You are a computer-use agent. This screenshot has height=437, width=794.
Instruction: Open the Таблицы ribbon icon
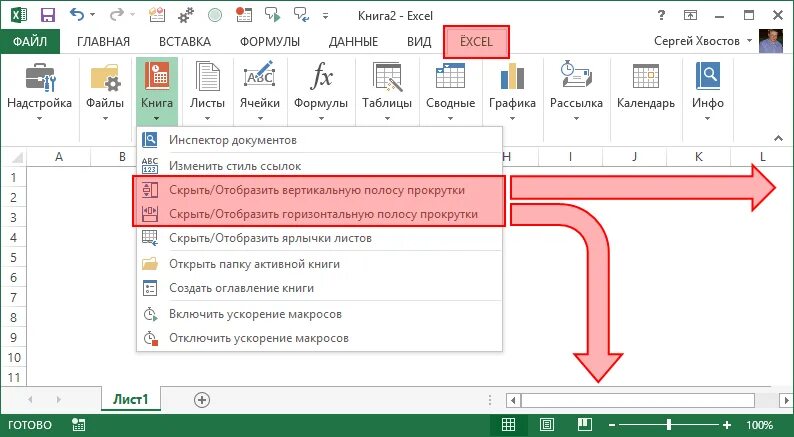[387, 77]
